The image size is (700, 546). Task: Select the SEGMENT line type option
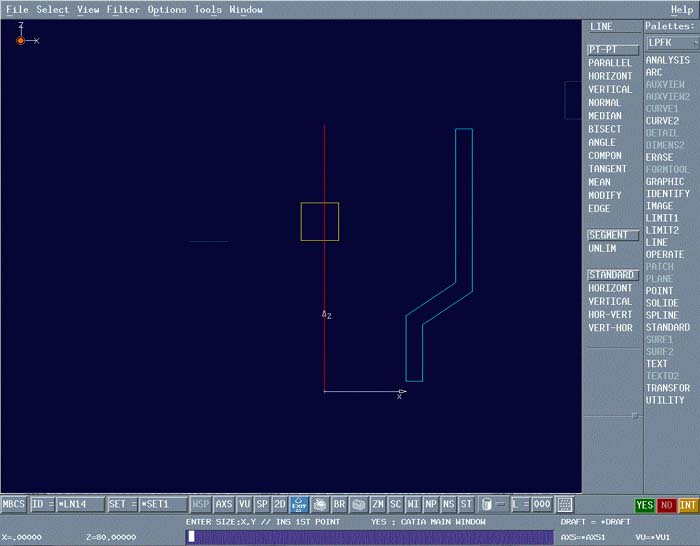coord(613,235)
